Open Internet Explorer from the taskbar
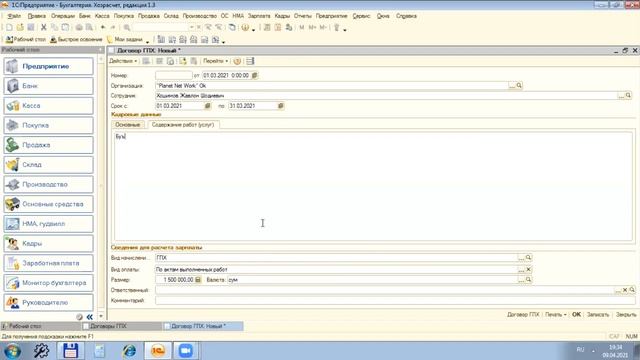Screen dimensions: 640x360 coord(129,351)
